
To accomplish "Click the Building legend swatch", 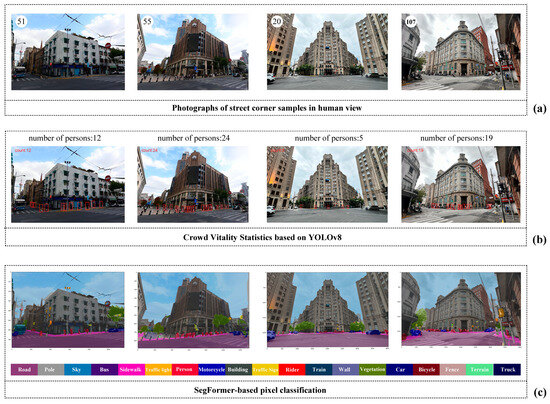I will [x=239, y=370].
